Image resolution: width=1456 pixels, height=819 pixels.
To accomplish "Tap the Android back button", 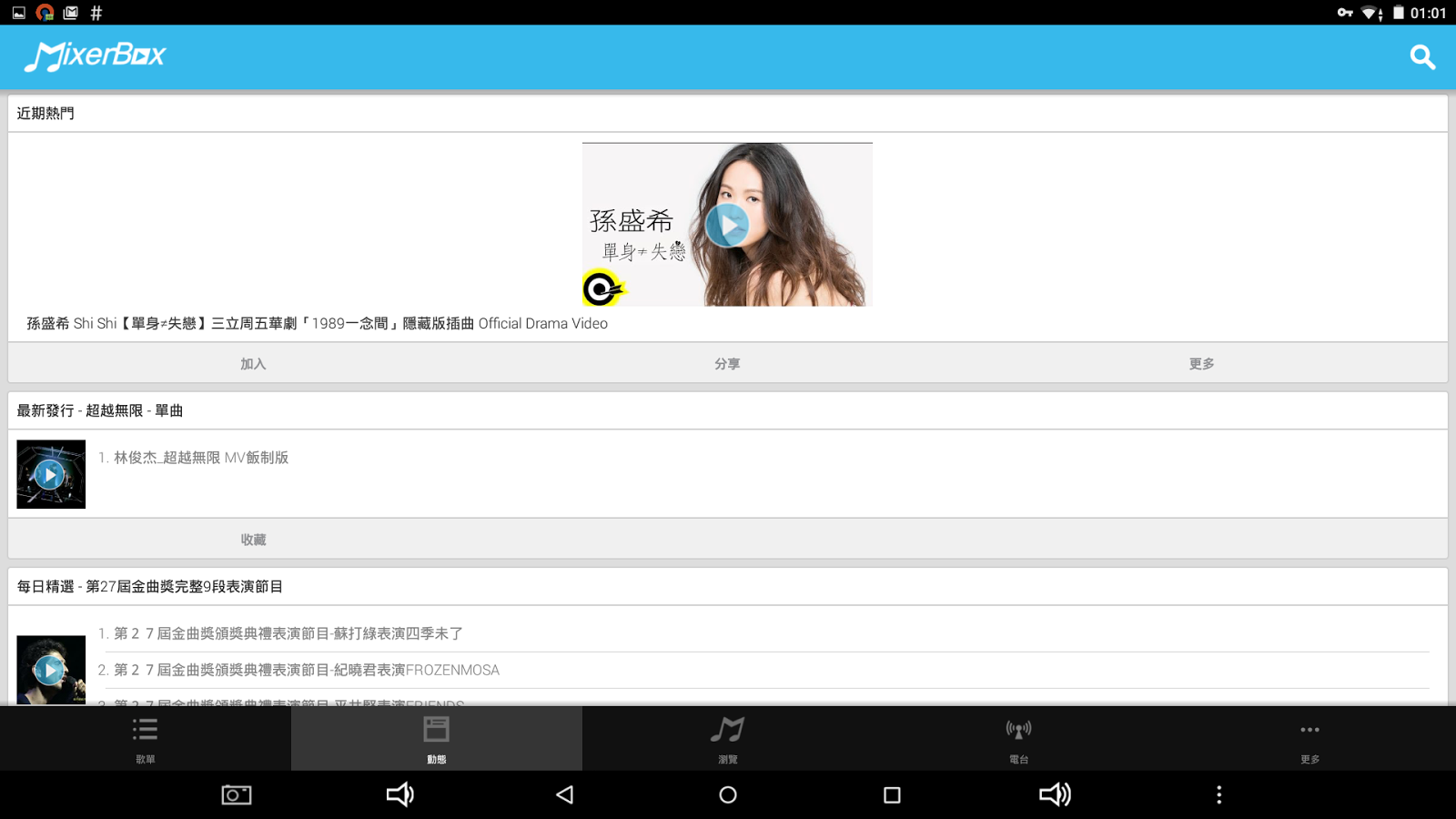I will [564, 794].
